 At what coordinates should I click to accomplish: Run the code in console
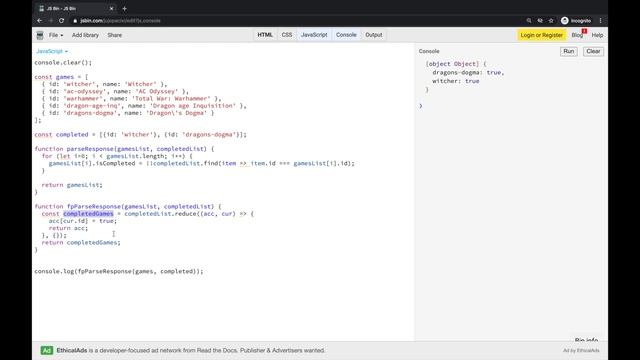click(569, 51)
